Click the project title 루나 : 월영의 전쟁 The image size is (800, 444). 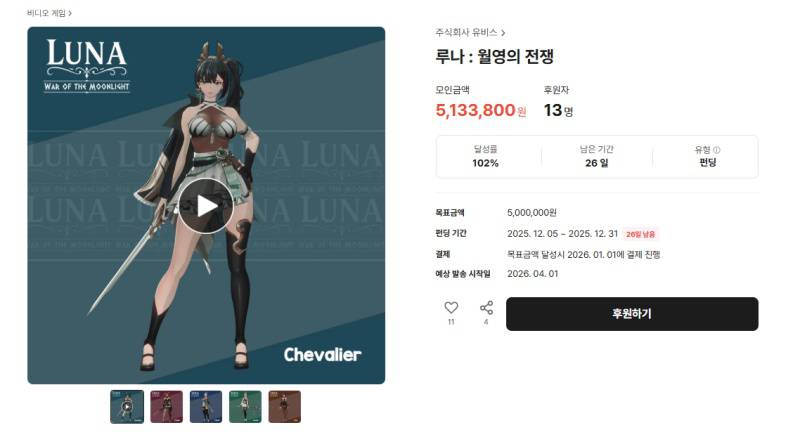tap(494, 56)
